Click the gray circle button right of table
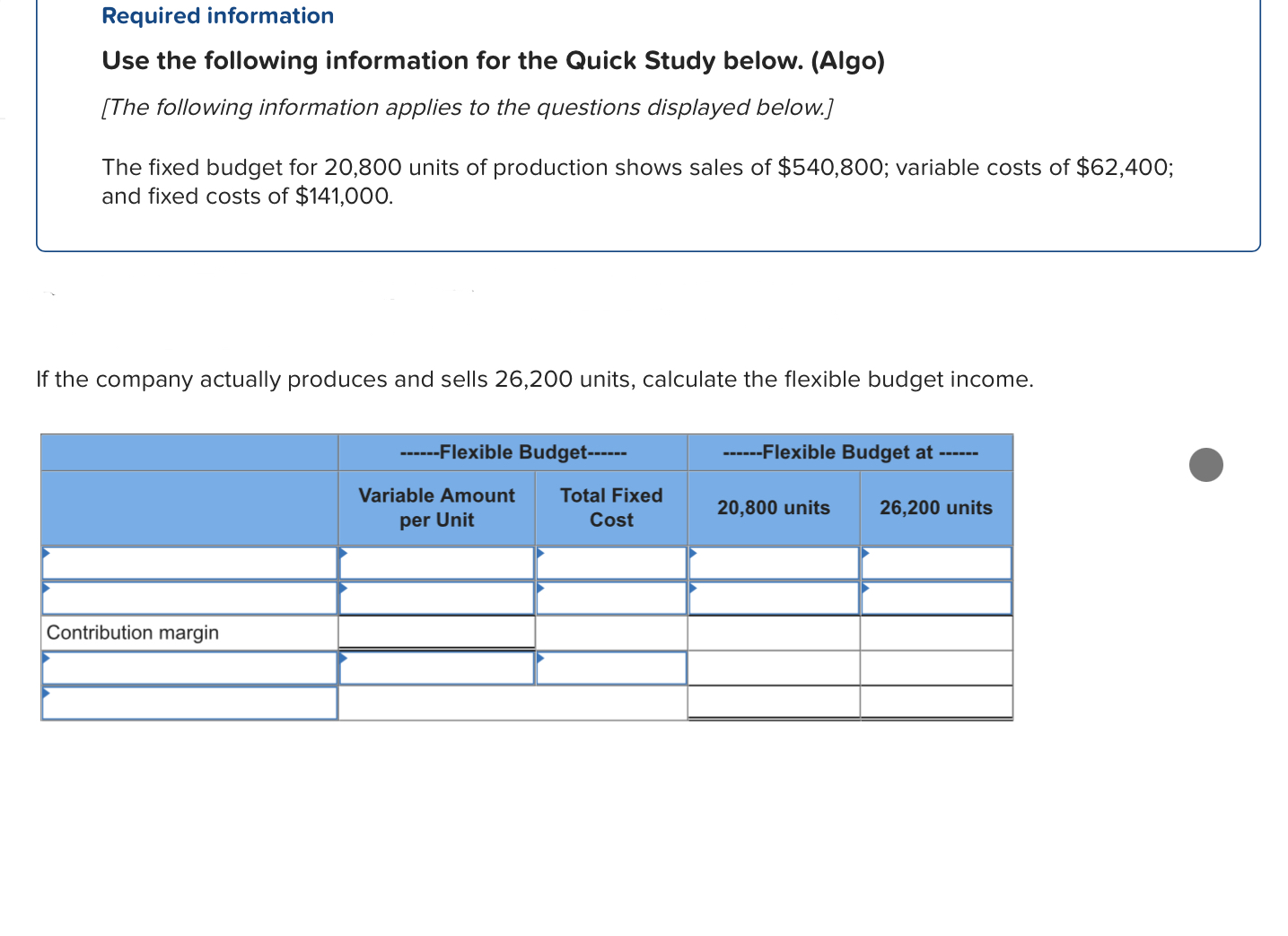The width and height of the screenshot is (1288, 936). pos(1205,465)
